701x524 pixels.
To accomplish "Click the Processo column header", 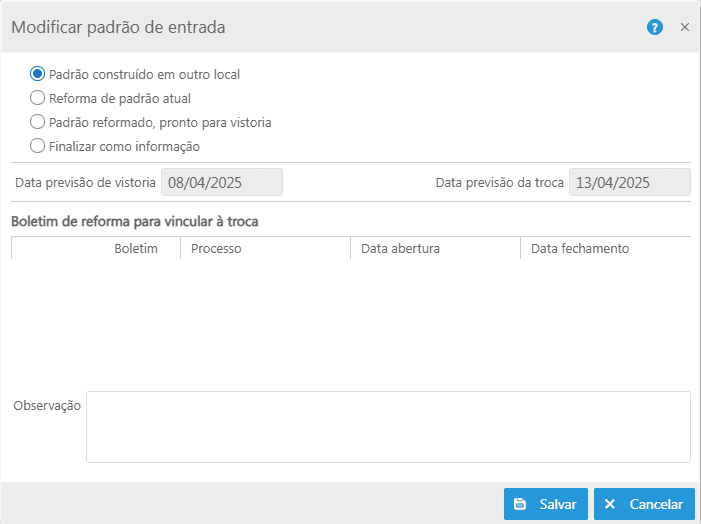I will 216,248.
